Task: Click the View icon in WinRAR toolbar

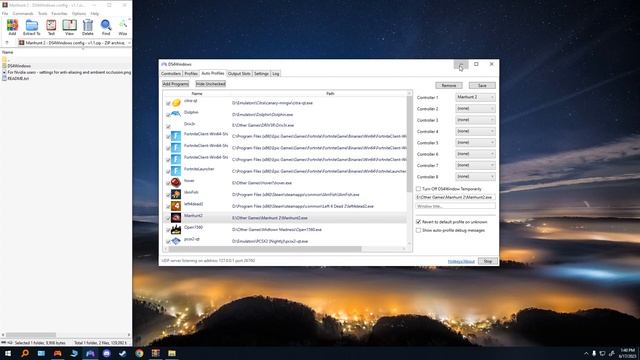Action: tap(69, 27)
